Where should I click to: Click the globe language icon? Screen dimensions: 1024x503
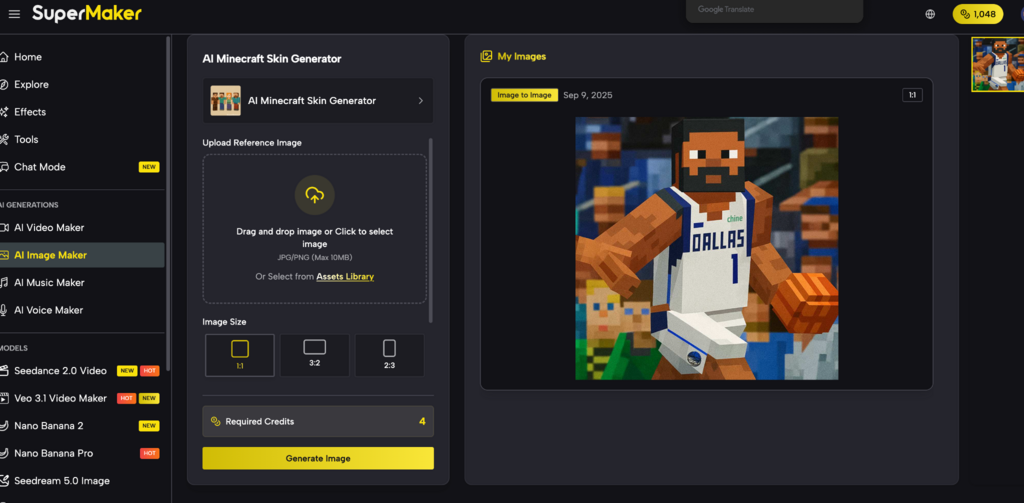(930, 14)
